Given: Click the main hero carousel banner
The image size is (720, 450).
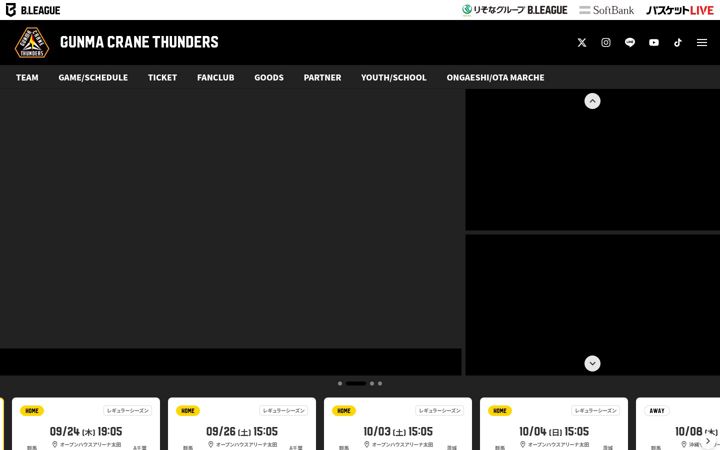Looking at the screenshot, I should point(231,232).
